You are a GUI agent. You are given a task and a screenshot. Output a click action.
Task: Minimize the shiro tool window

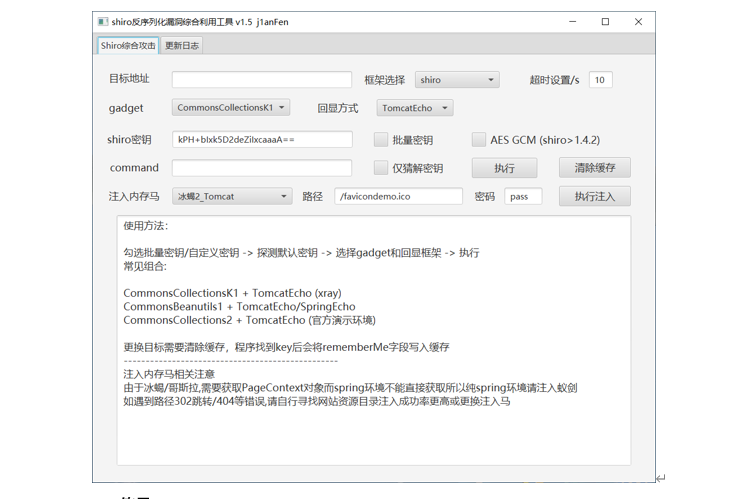[573, 22]
